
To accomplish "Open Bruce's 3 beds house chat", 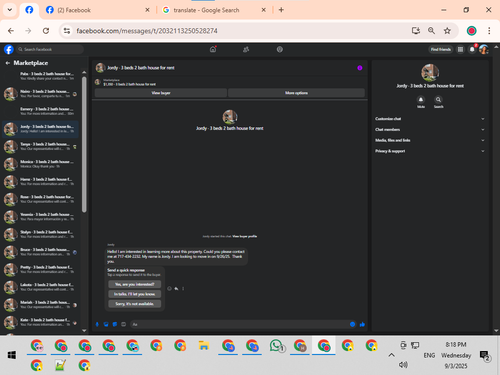I will (41, 252).
